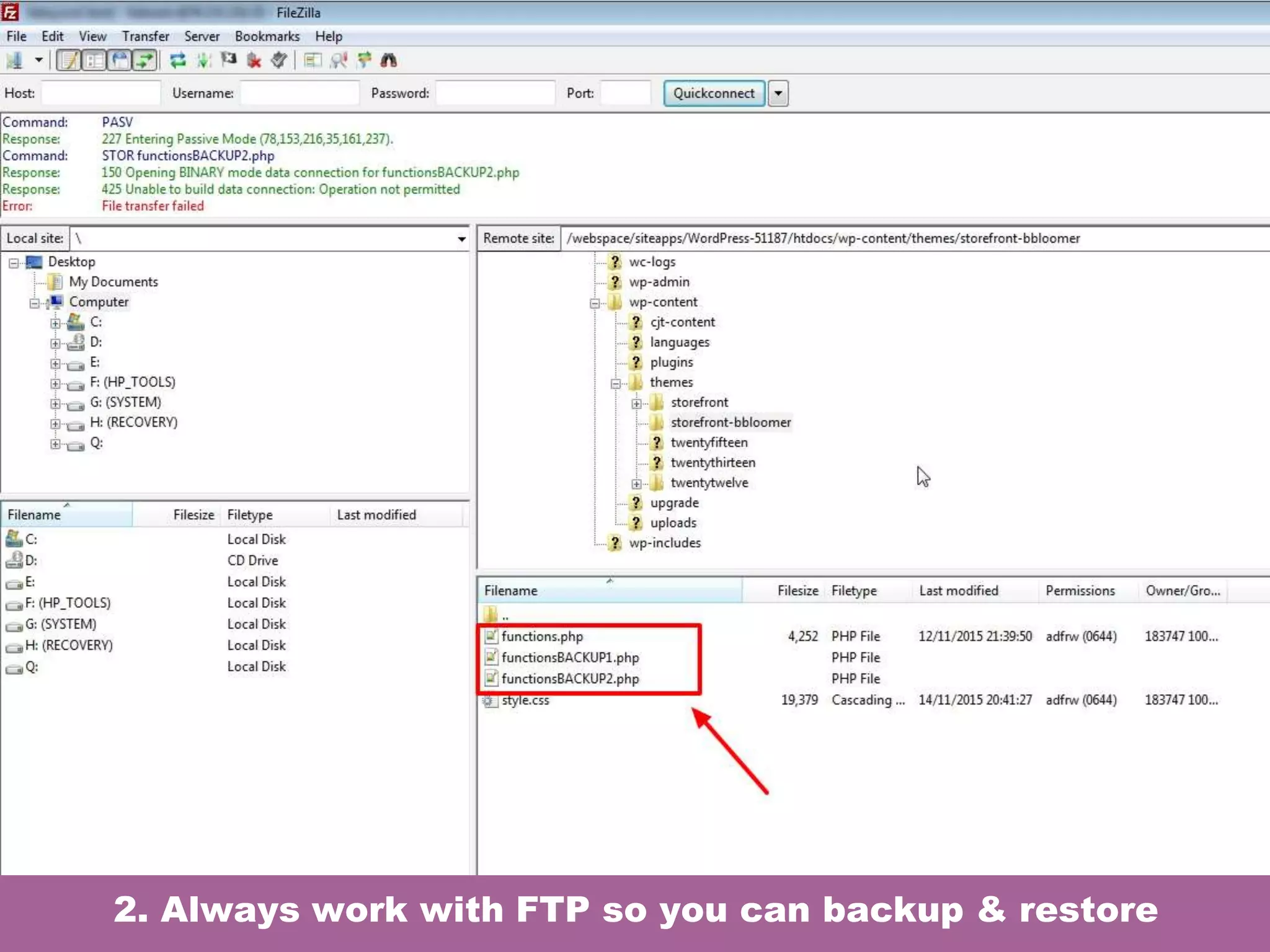1270x952 pixels.
Task: Click the Quickconnect button
Action: 714,93
